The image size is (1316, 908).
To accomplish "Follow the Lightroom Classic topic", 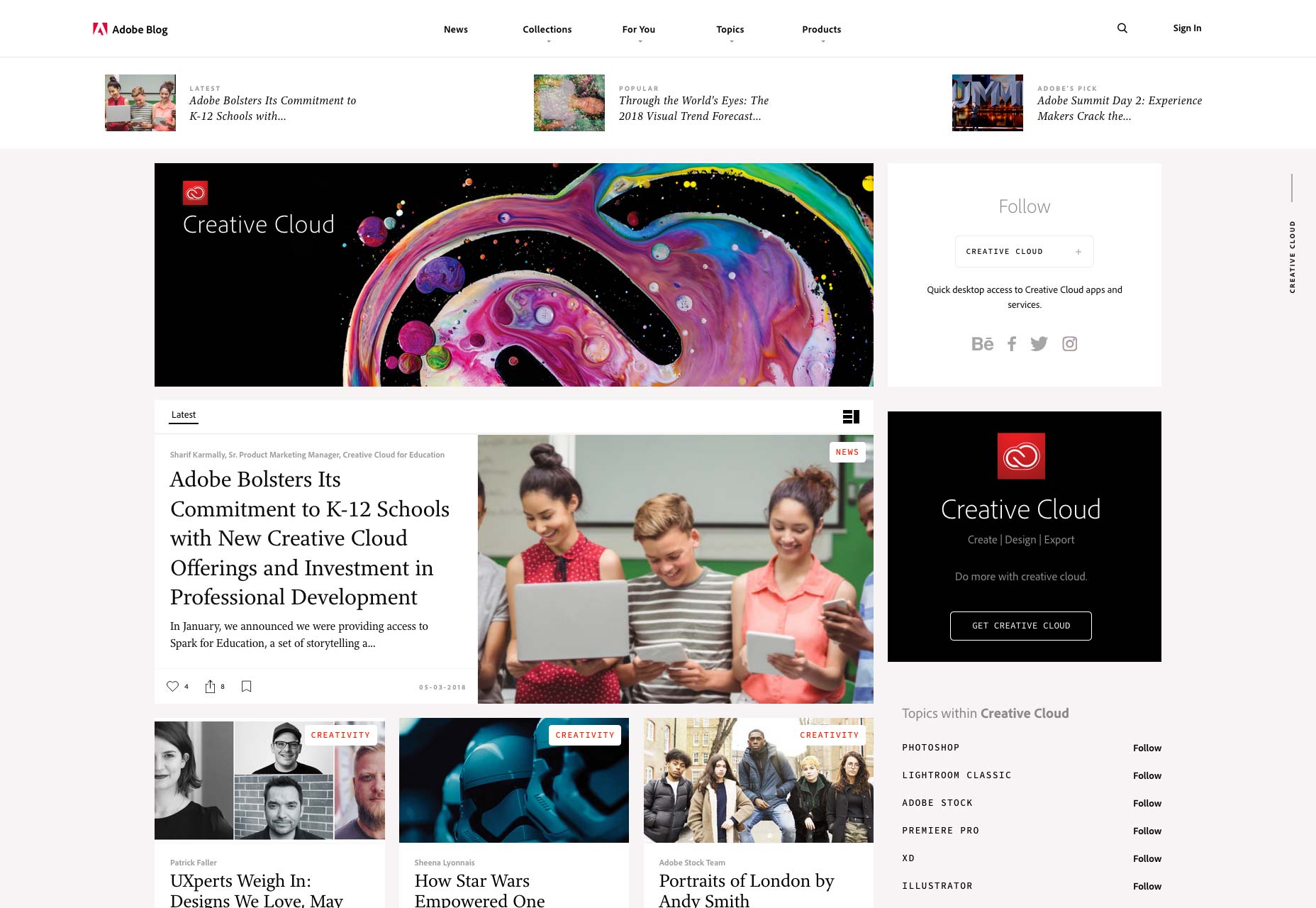I will coord(1147,776).
